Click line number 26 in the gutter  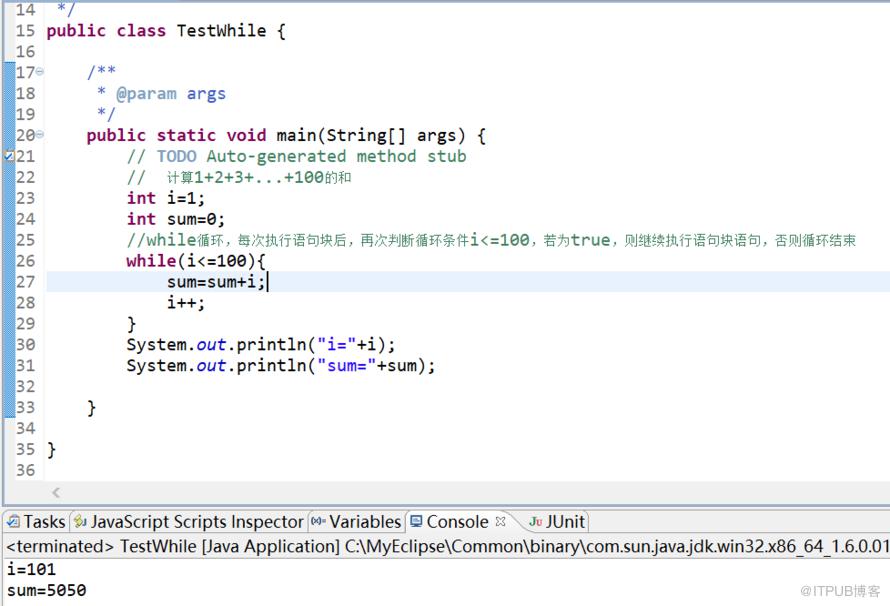(x=26, y=260)
